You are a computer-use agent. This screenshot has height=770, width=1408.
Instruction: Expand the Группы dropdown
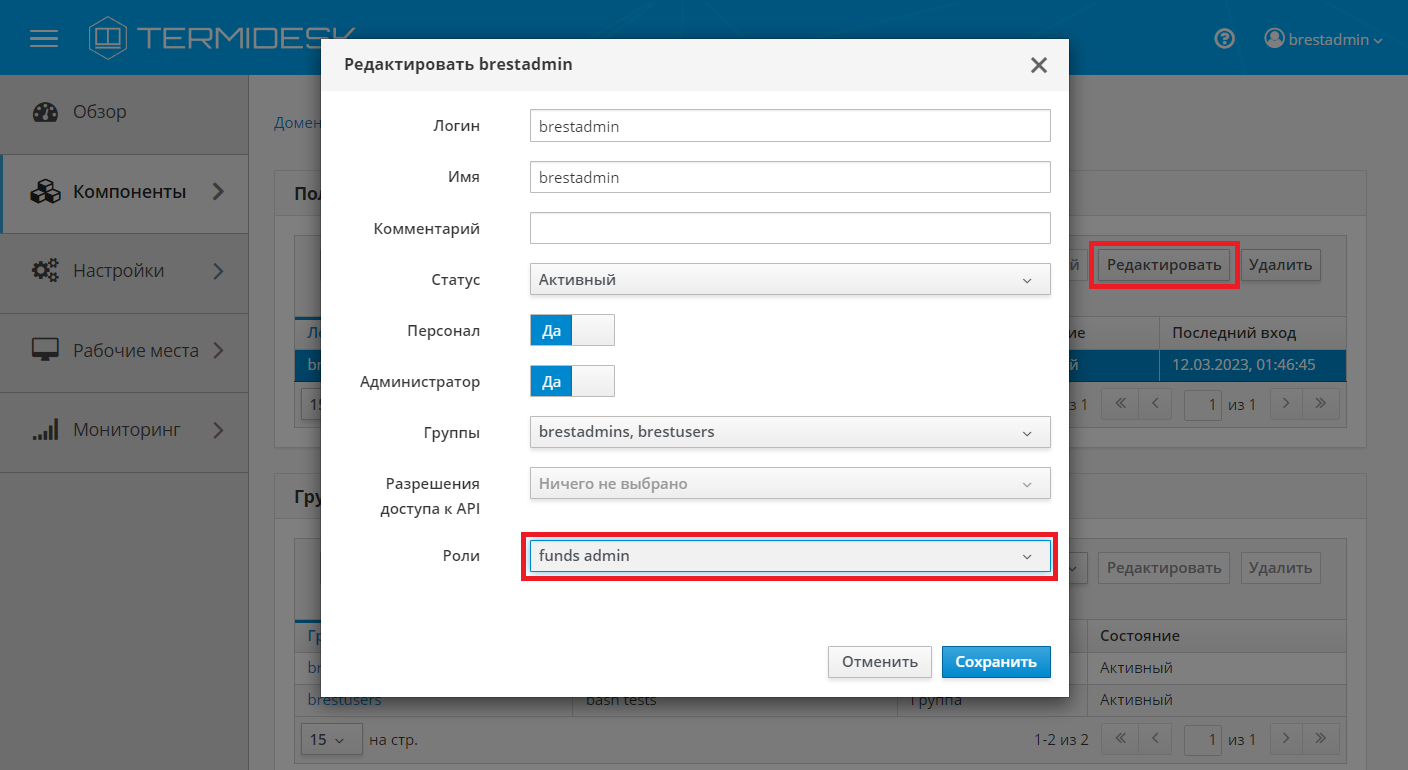click(790, 432)
